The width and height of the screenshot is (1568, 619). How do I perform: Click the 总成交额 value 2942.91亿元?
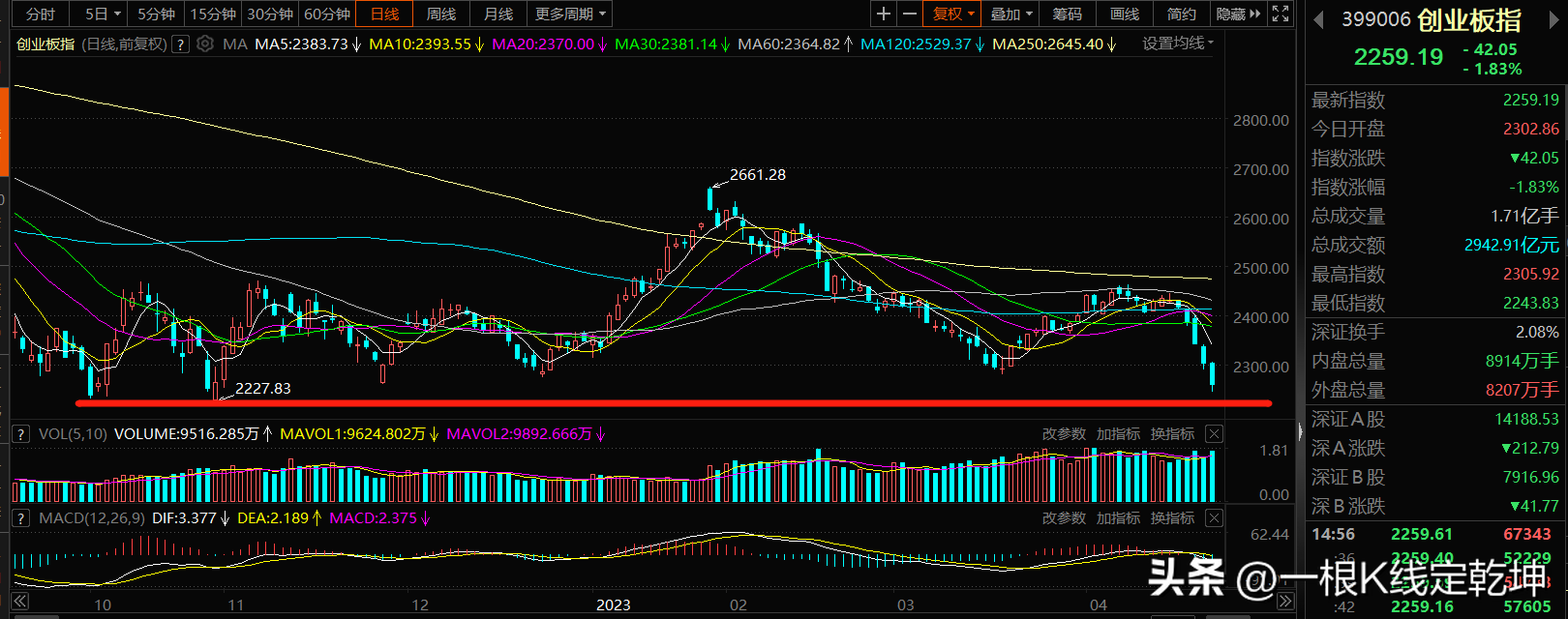click(x=1511, y=245)
